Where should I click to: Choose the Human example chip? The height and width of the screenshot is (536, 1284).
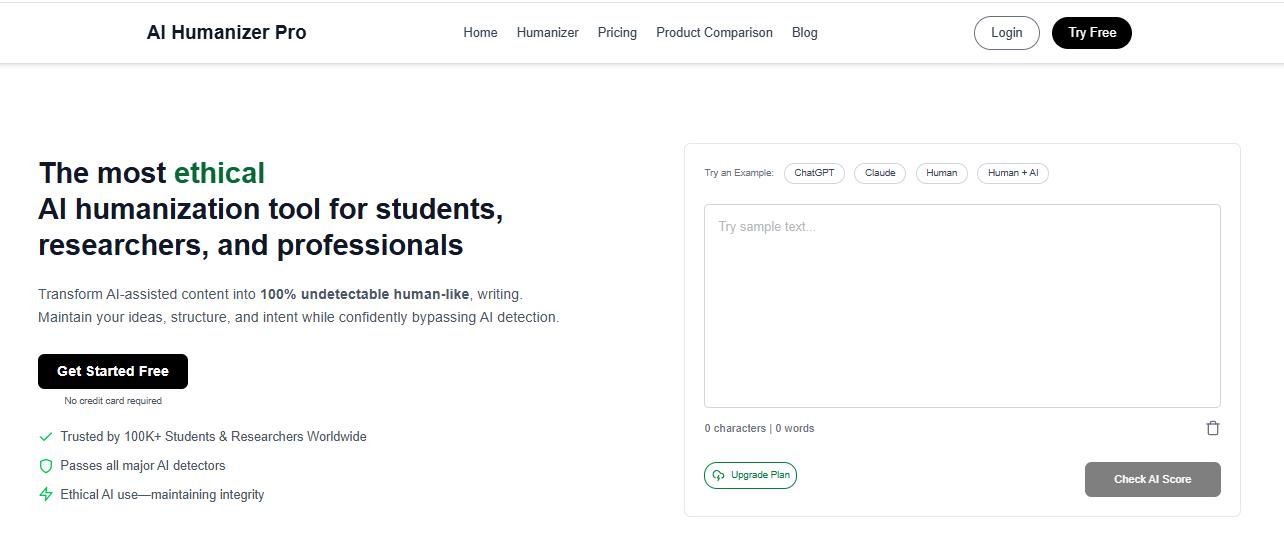(x=941, y=173)
